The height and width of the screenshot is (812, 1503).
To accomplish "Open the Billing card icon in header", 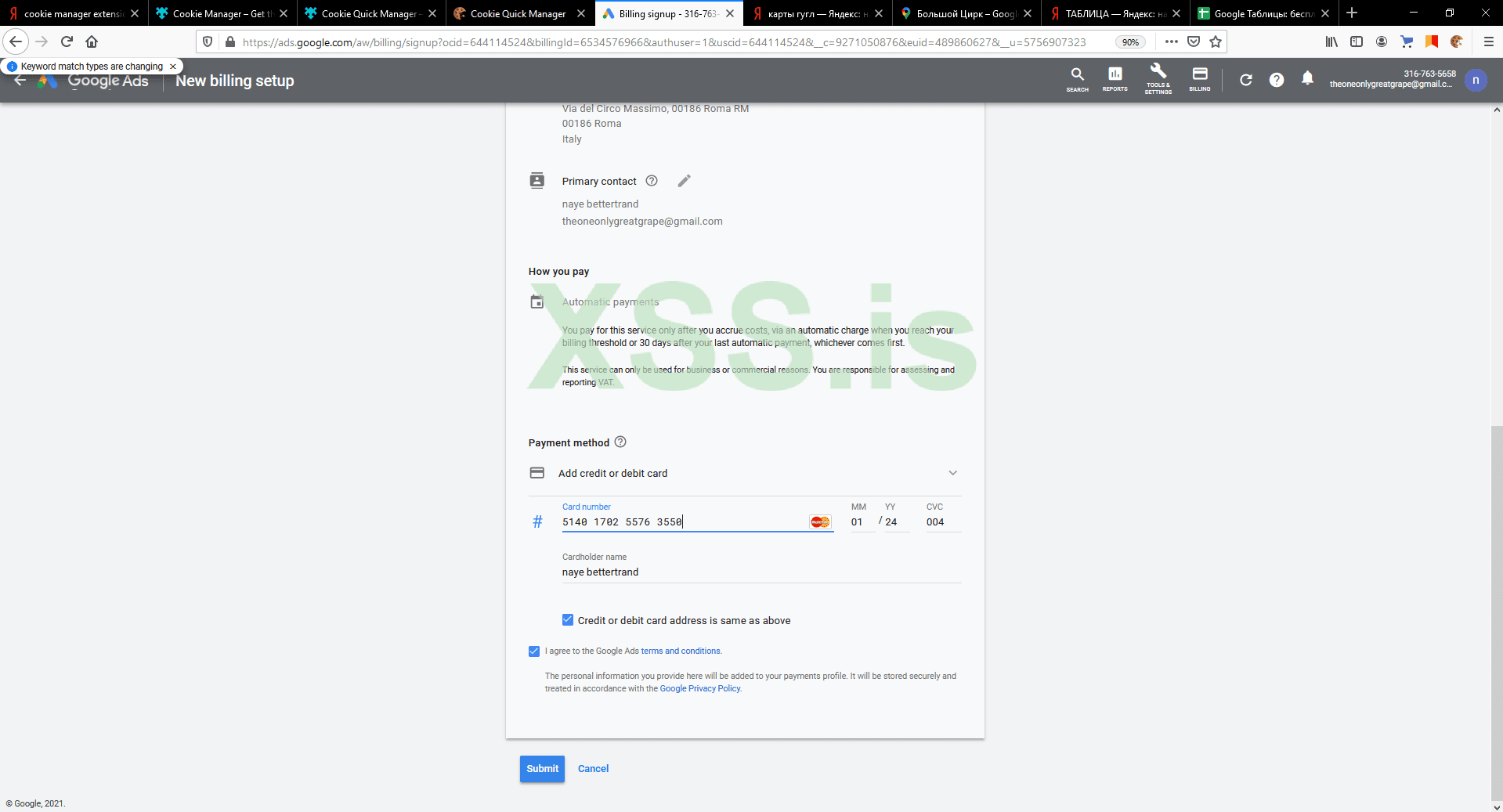I will 1199,79.
